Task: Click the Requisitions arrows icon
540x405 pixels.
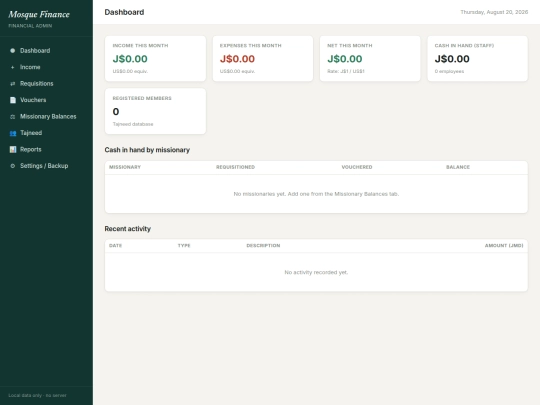Action: (13, 84)
